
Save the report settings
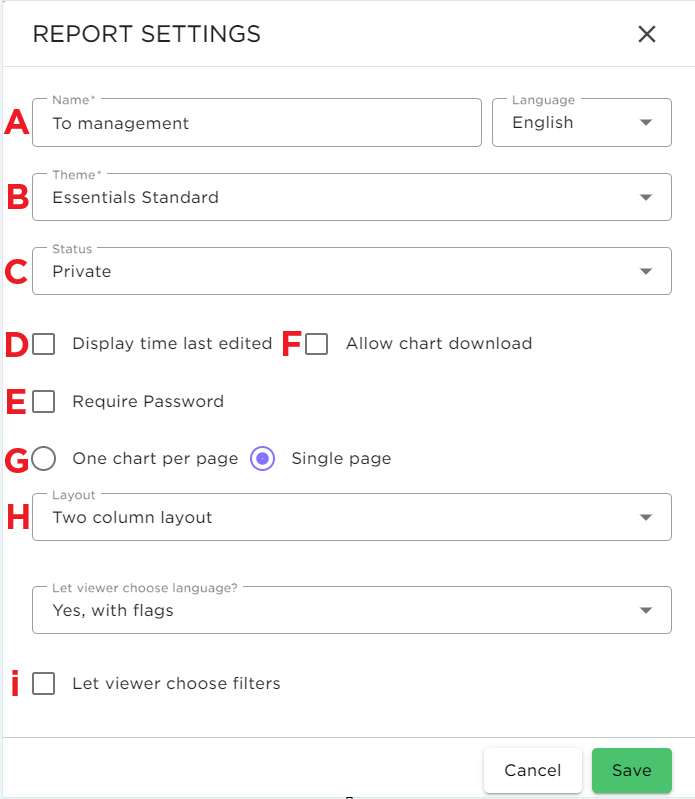click(x=632, y=770)
